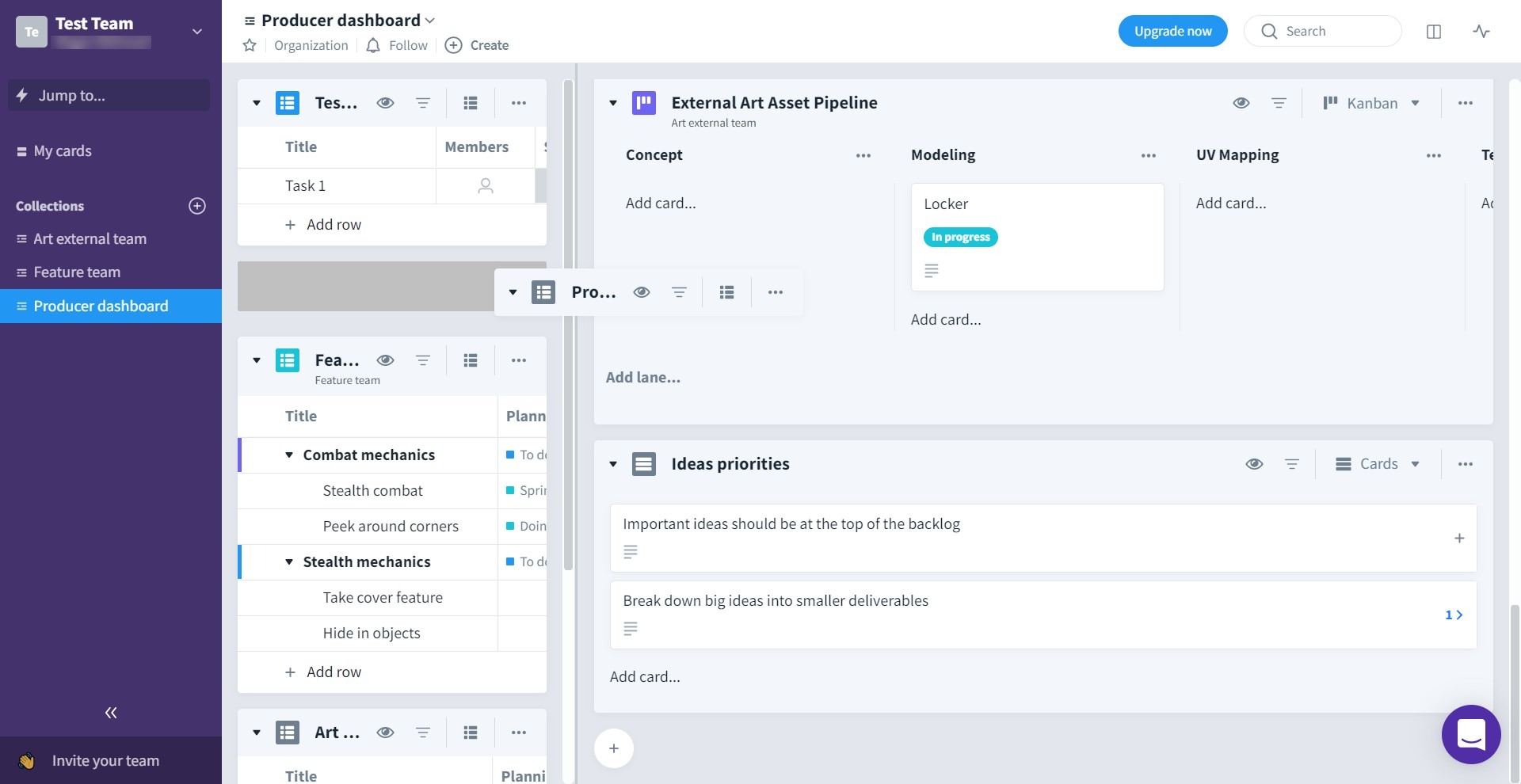Collapse the sidebar with double chevron
This screenshot has height=784, width=1521.
pos(111,713)
